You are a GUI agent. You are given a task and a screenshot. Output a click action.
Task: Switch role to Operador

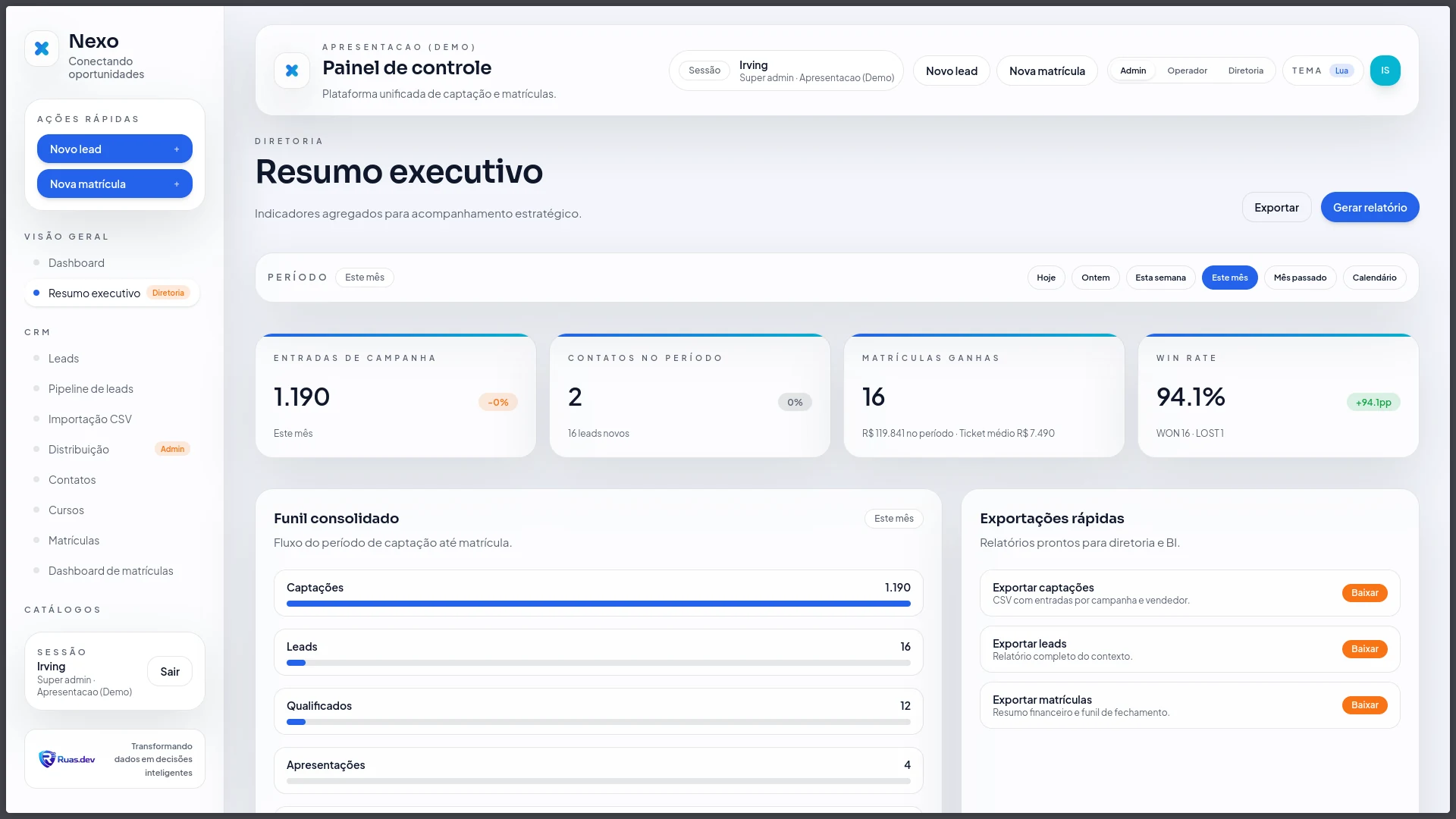point(1187,71)
